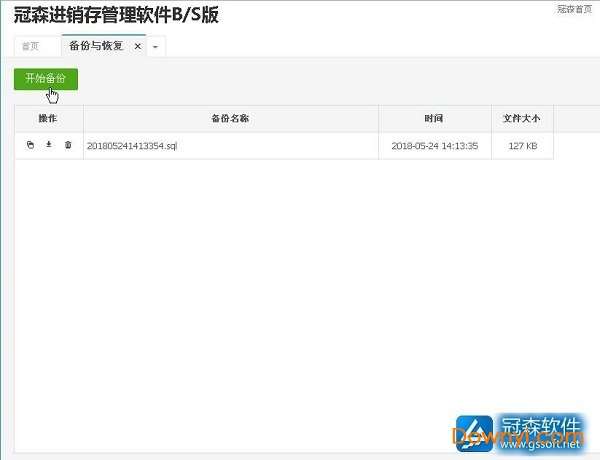Close the 备份与恢复 tab
Image resolution: width=600 pixels, height=460 pixels.
(x=138, y=46)
